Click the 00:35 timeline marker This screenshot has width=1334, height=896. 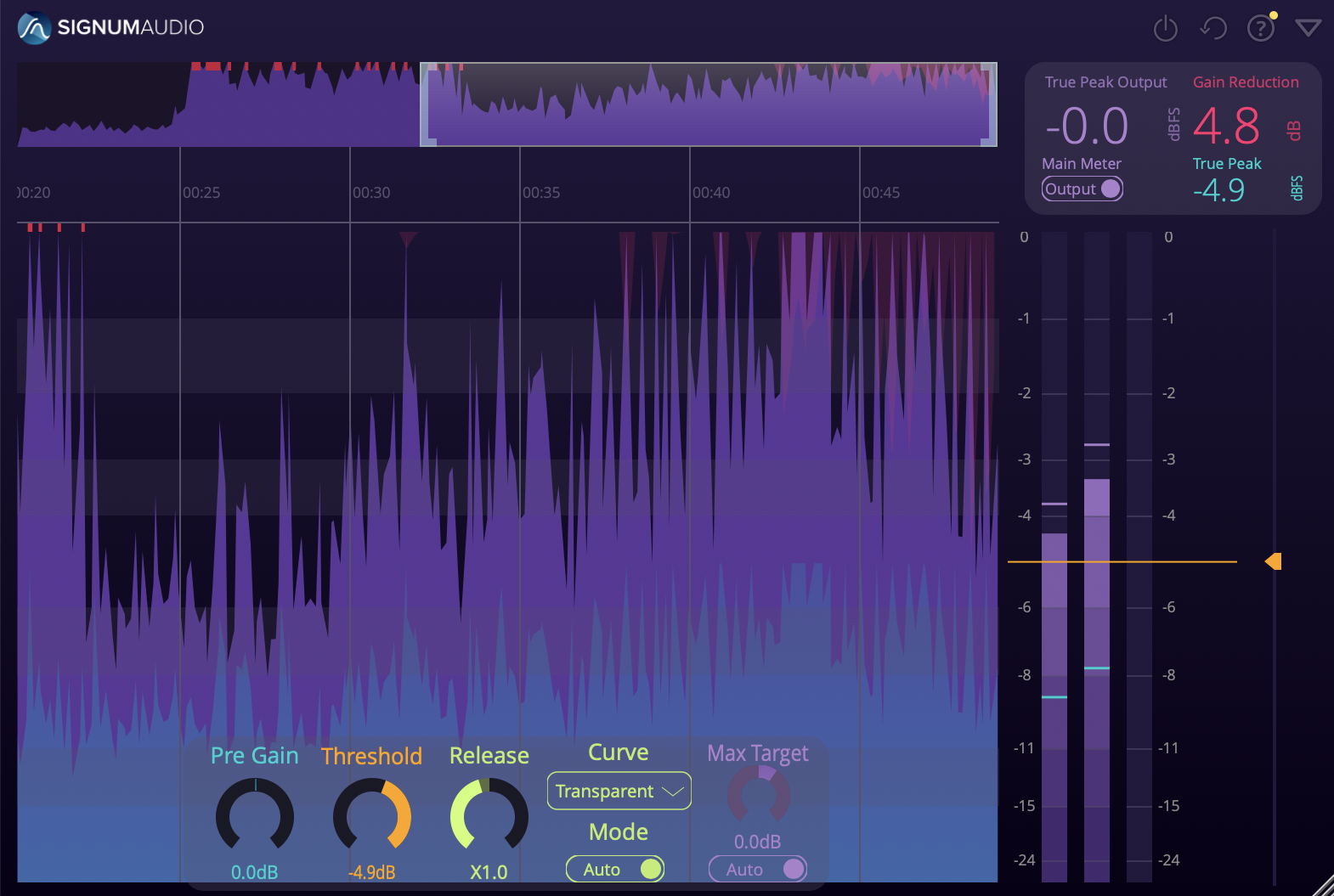(541, 193)
